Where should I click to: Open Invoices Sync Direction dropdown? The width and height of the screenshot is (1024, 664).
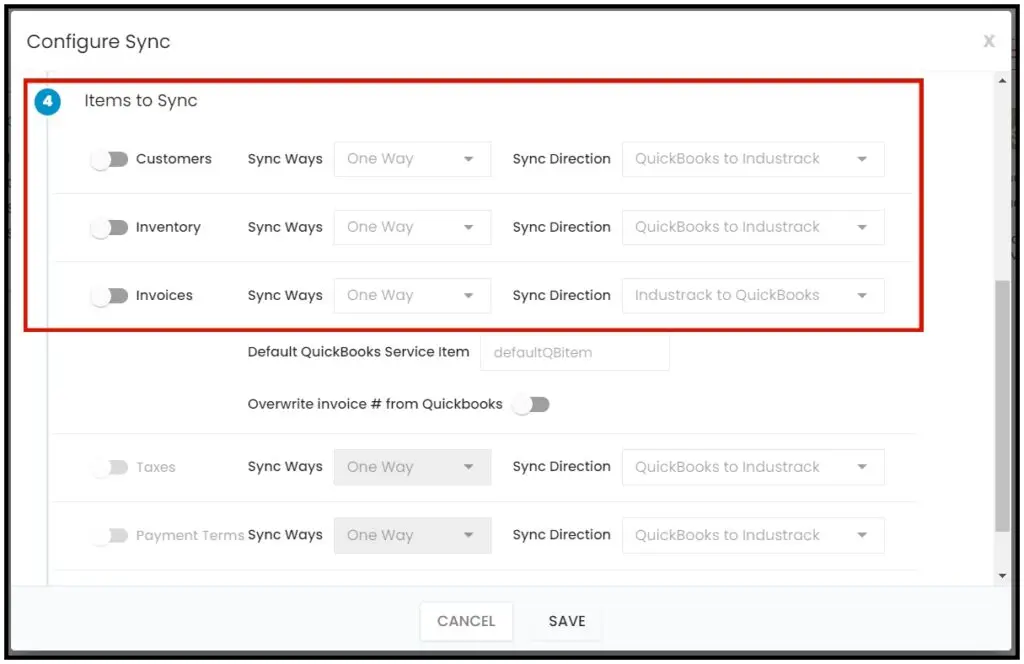753,296
